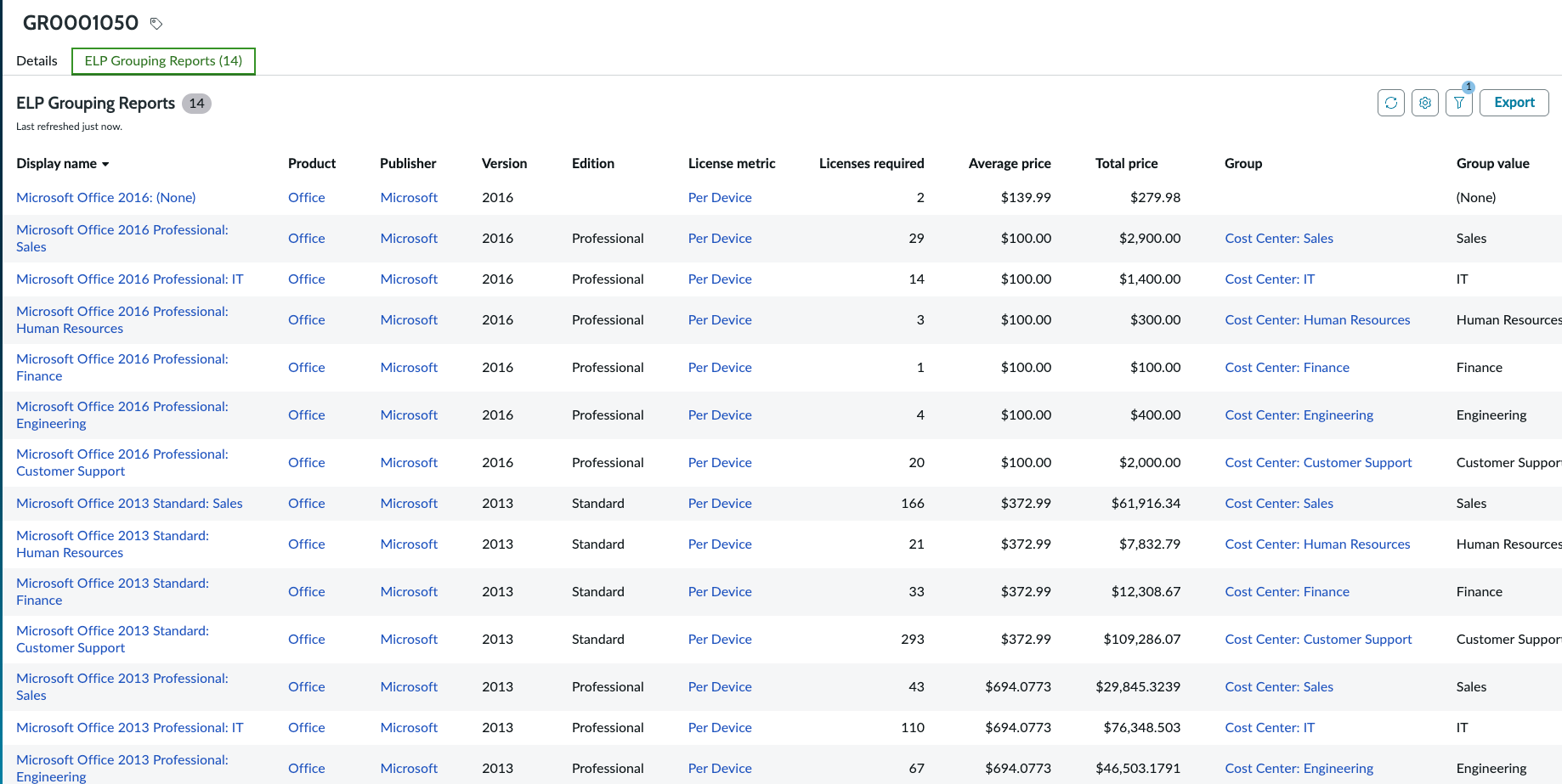Click the (None) group value cell
Screen dimensions: 1562x784
pyautogui.click(x=1476, y=197)
